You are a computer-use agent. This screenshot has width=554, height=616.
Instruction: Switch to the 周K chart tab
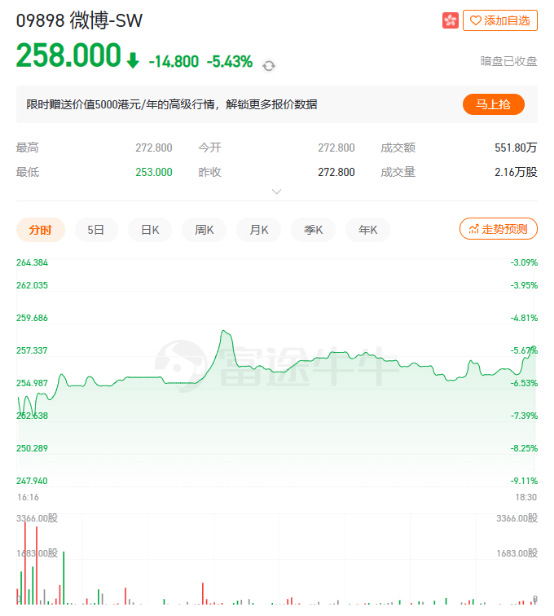point(204,230)
